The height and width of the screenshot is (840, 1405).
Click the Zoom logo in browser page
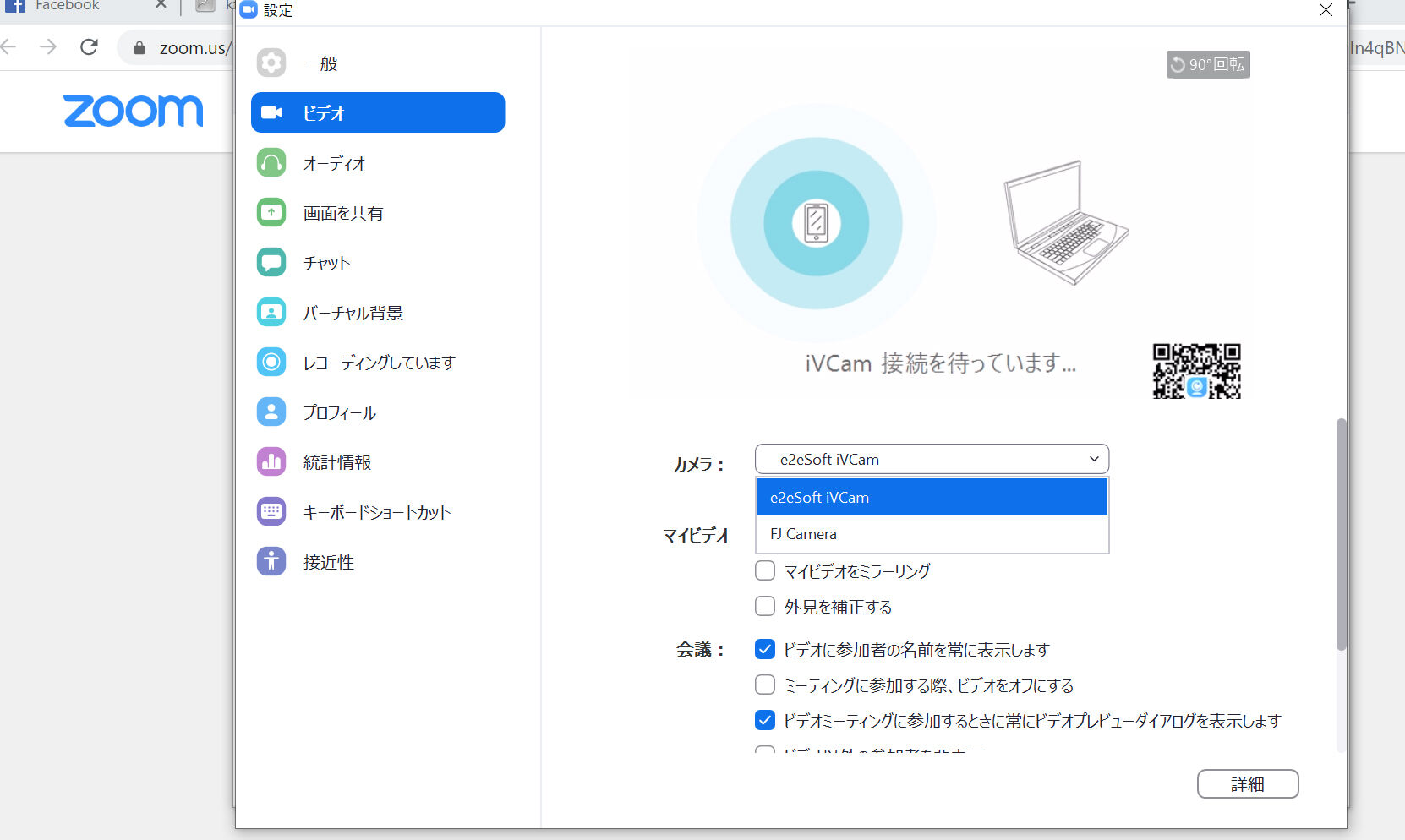134,112
